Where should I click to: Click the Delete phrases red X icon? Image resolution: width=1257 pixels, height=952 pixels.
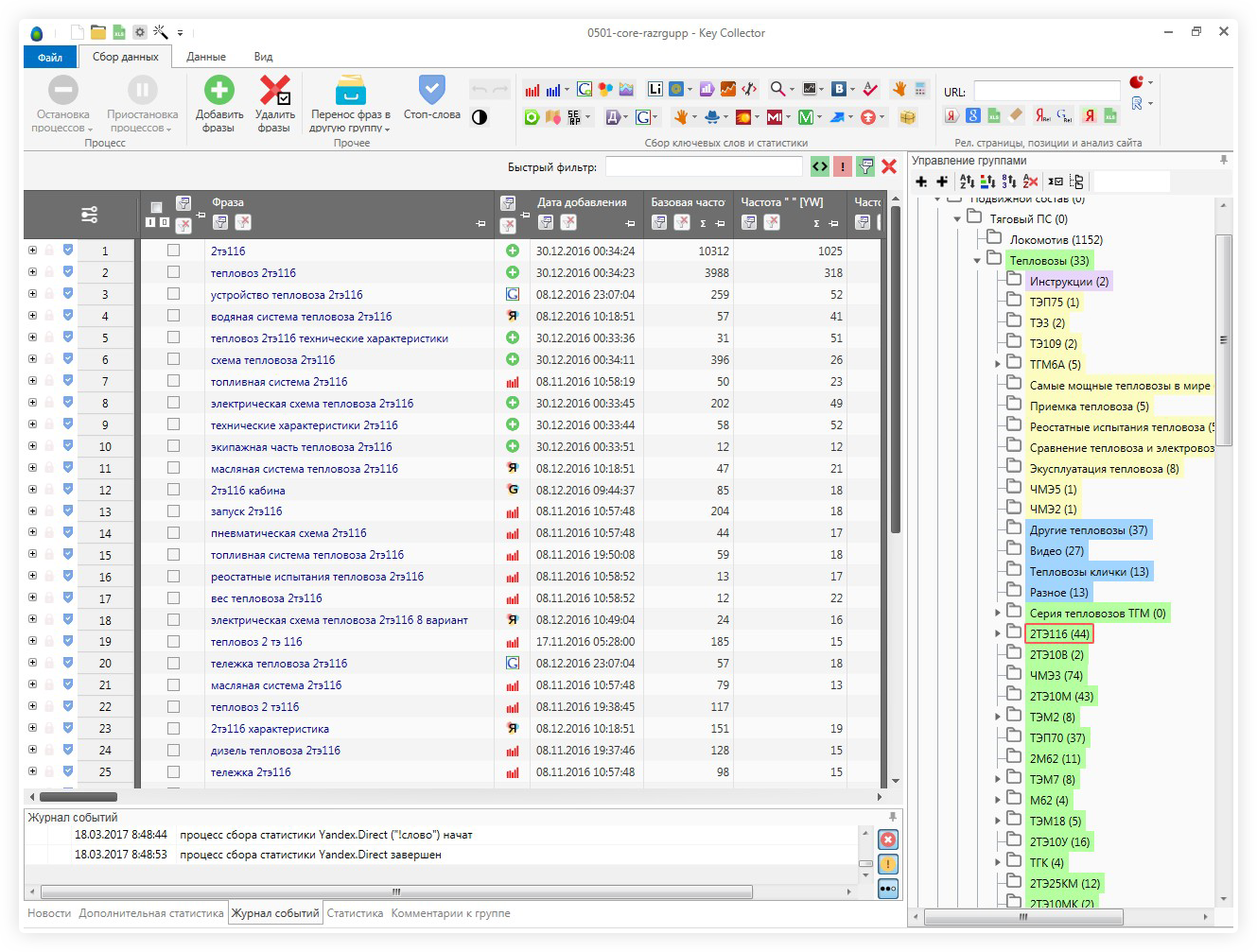[x=274, y=91]
